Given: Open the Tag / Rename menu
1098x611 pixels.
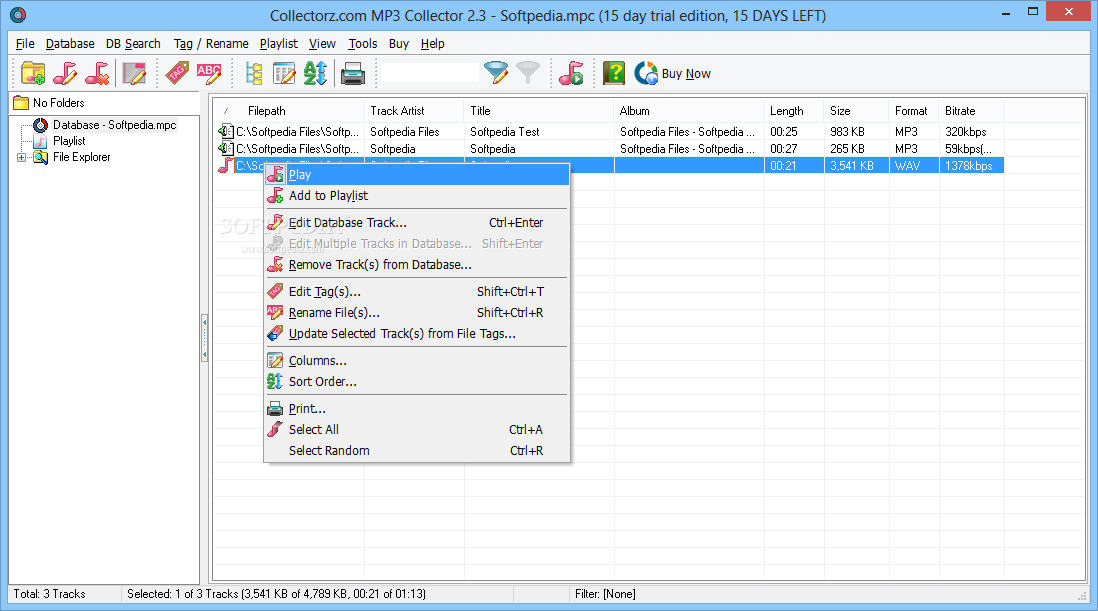Looking at the screenshot, I should [x=211, y=43].
